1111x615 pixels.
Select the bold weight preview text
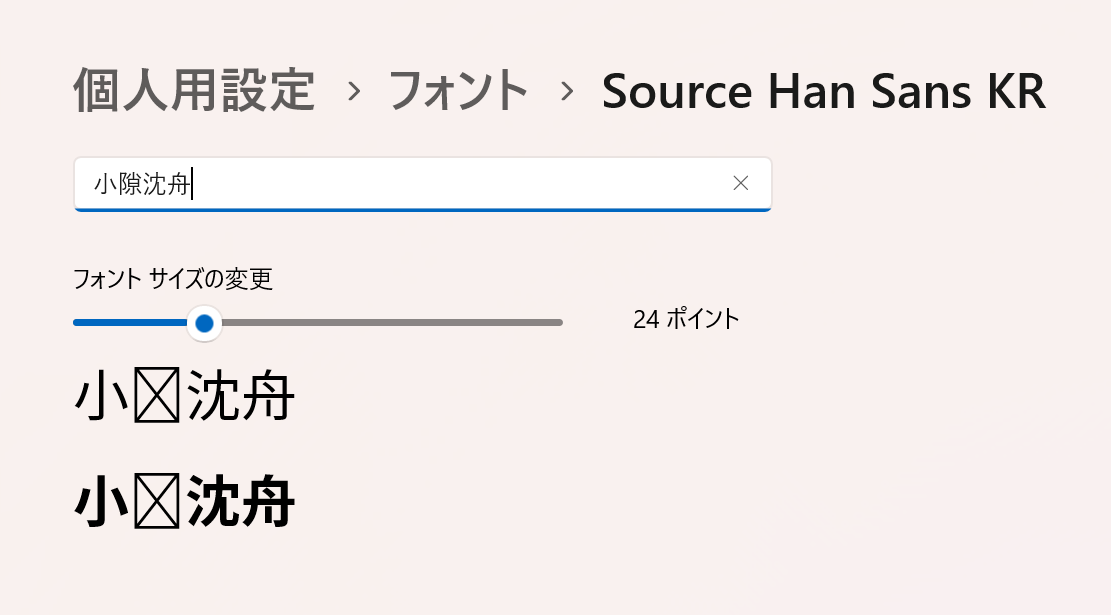pyautogui.click(x=185, y=502)
